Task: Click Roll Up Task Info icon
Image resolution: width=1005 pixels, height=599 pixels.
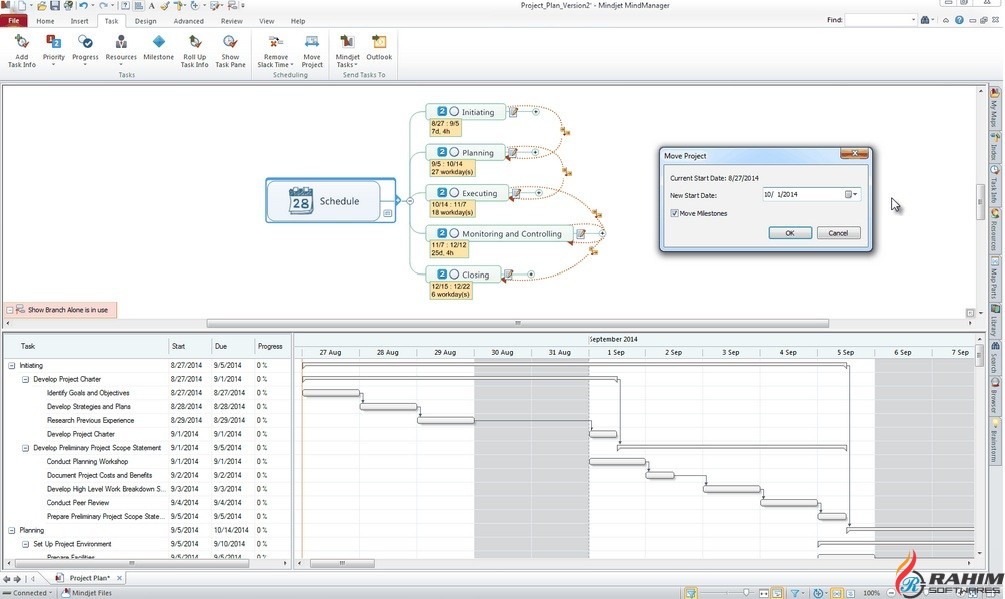Action: click(194, 42)
